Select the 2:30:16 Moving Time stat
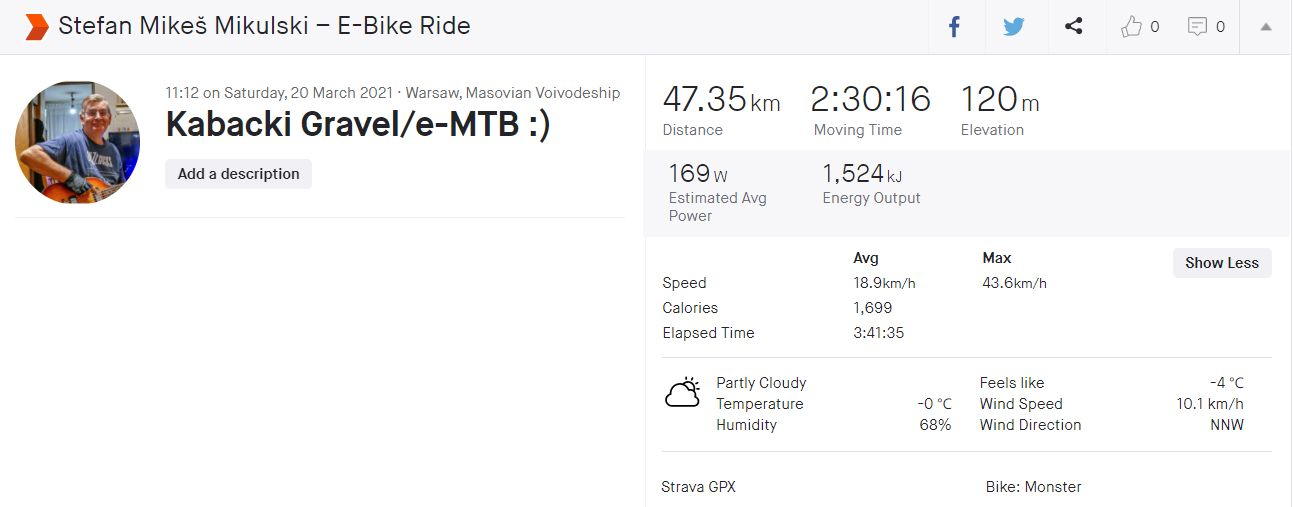Image resolution: width=1293 pixels, height=507 pixels. [870, 100]
